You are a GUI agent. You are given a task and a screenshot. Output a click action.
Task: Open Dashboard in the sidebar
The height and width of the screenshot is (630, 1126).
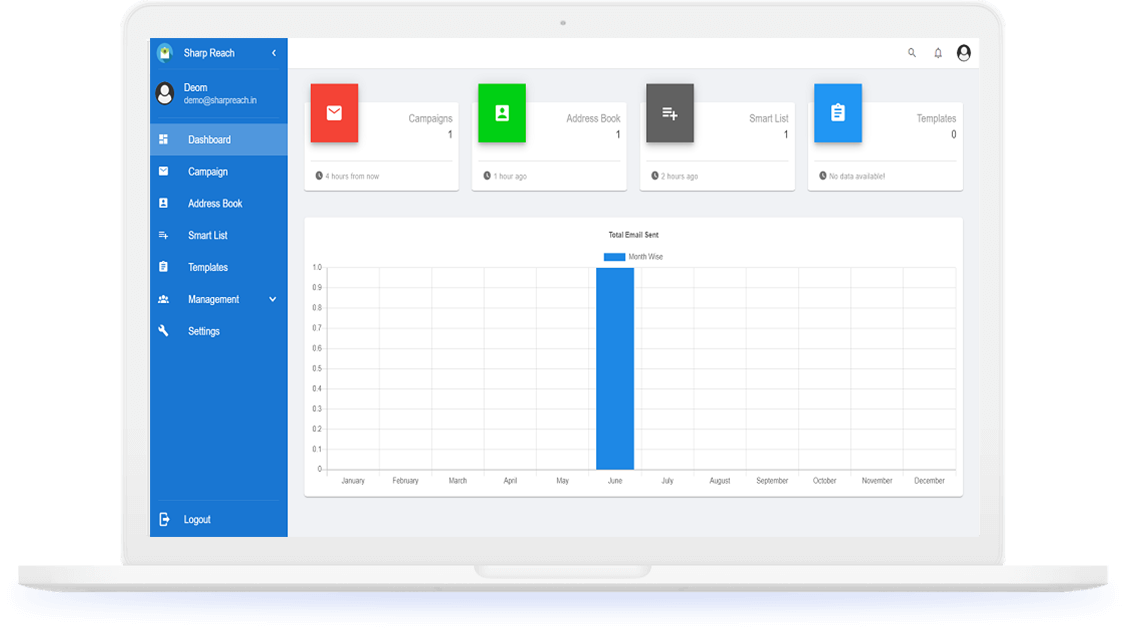point(209,140)
